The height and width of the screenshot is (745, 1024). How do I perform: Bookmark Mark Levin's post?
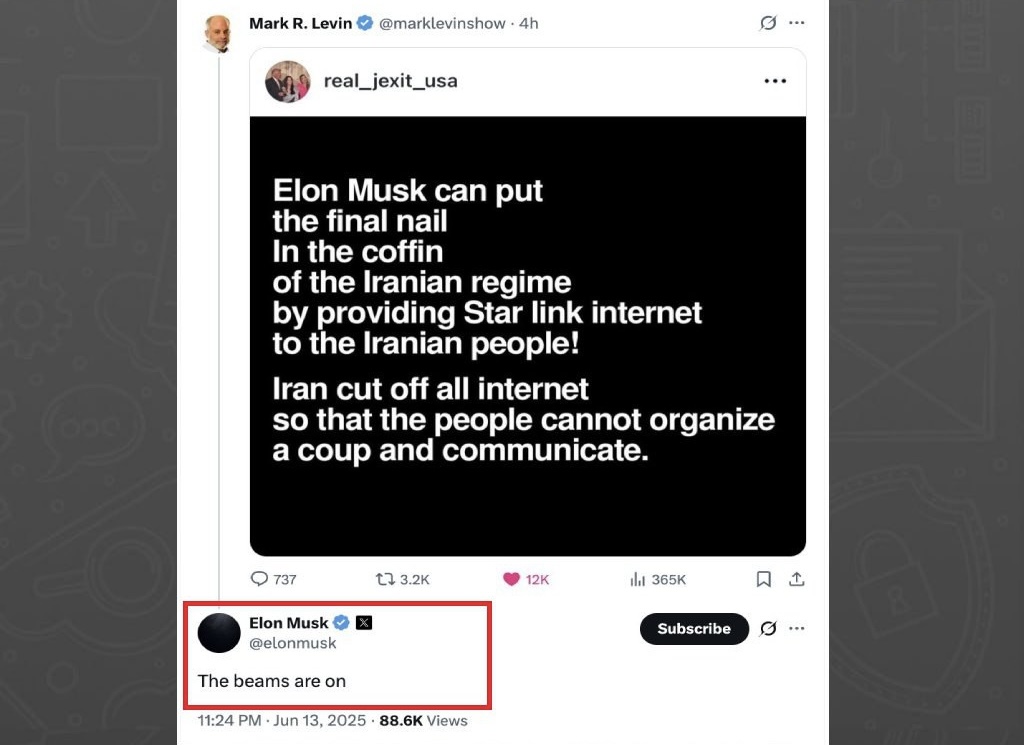763,579
